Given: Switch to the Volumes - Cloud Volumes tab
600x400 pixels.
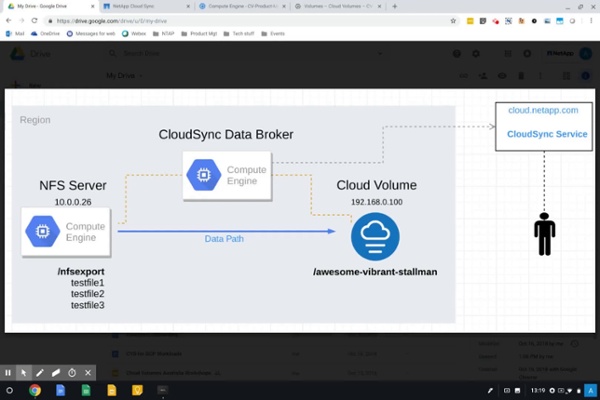Looking at the screenshot, I should [338, 6].
